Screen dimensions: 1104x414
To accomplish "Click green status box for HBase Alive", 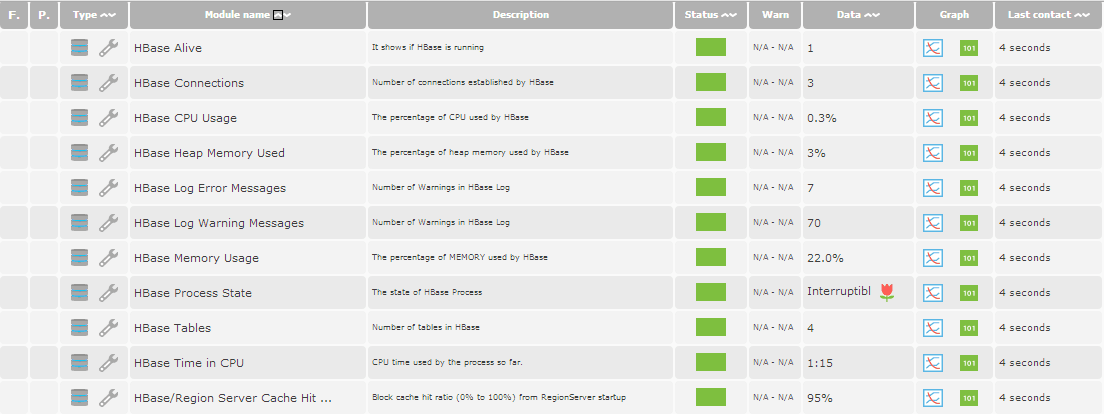I will pos(710,47).
